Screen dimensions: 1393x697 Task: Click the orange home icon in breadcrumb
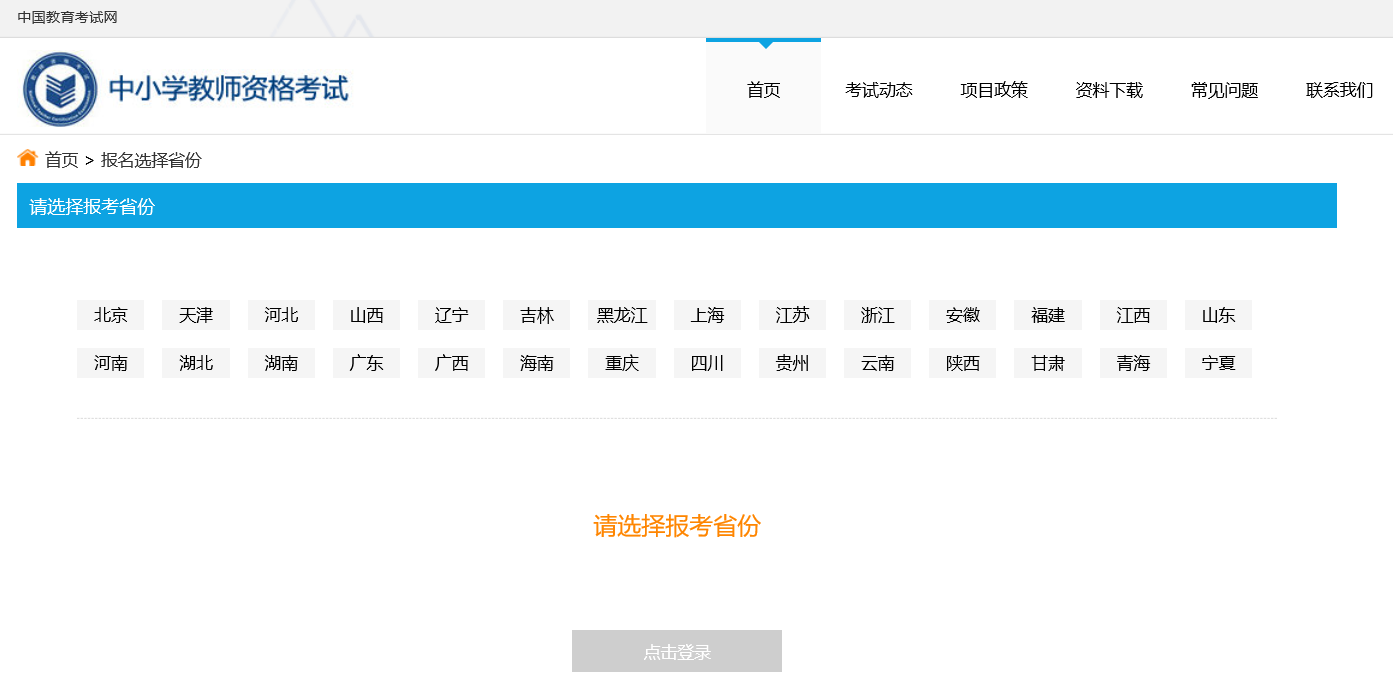(x=27, y=158)
